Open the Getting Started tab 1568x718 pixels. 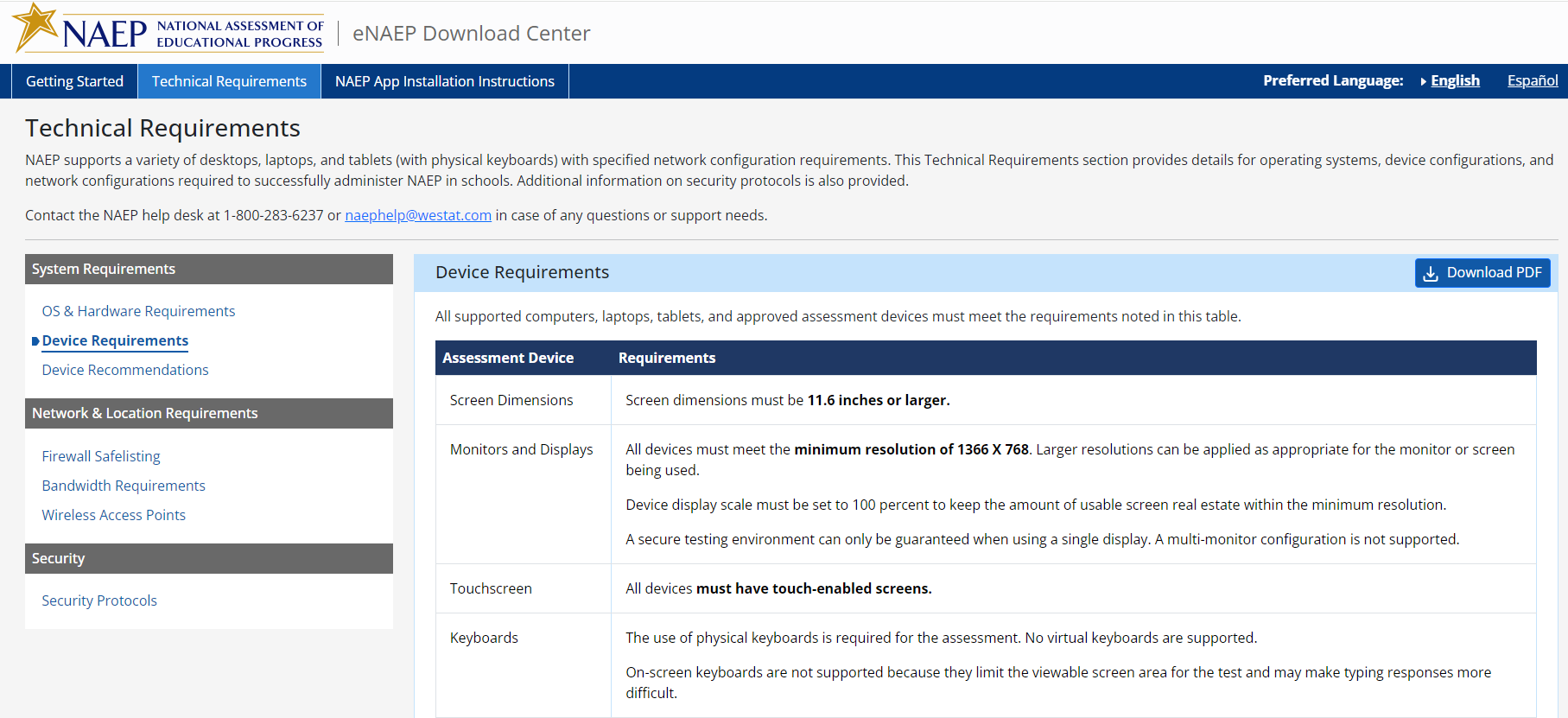[x=74, y=81]
